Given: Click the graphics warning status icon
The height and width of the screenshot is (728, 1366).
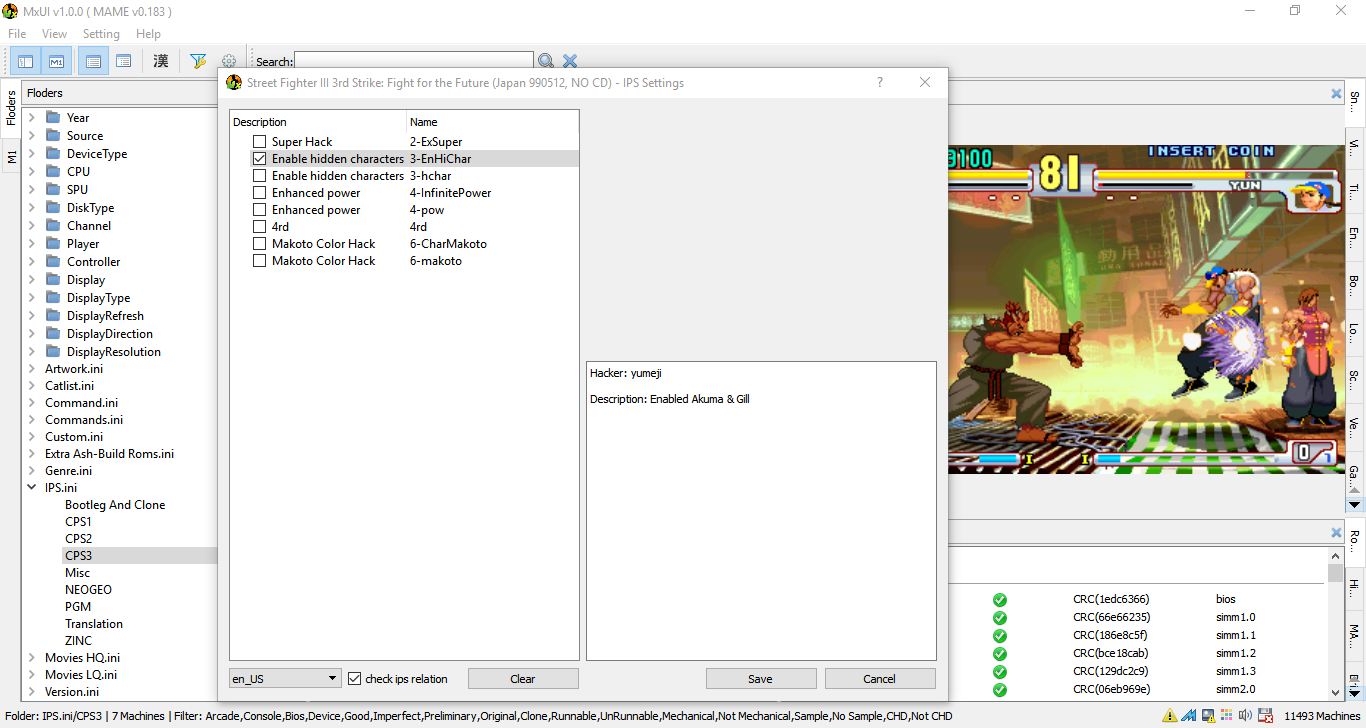Looking at the screenshot, I should [x=1208, y=716].
